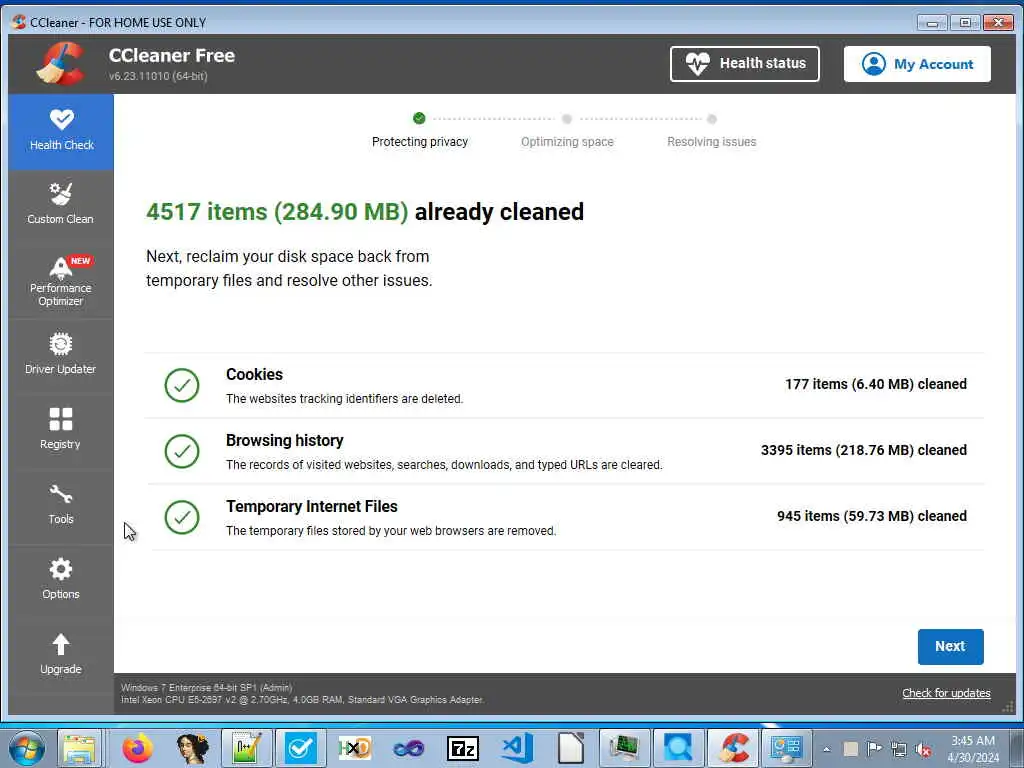Click the Next button
1024x768 pixels.
[950, 647]
